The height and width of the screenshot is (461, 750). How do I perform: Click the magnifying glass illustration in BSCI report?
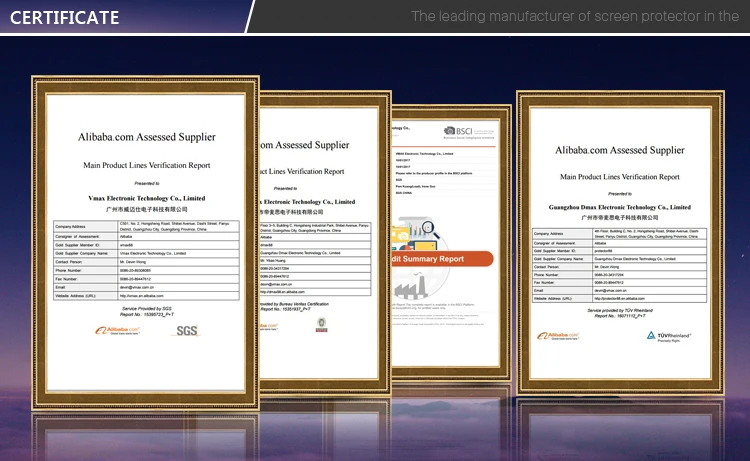coord(430,230)
